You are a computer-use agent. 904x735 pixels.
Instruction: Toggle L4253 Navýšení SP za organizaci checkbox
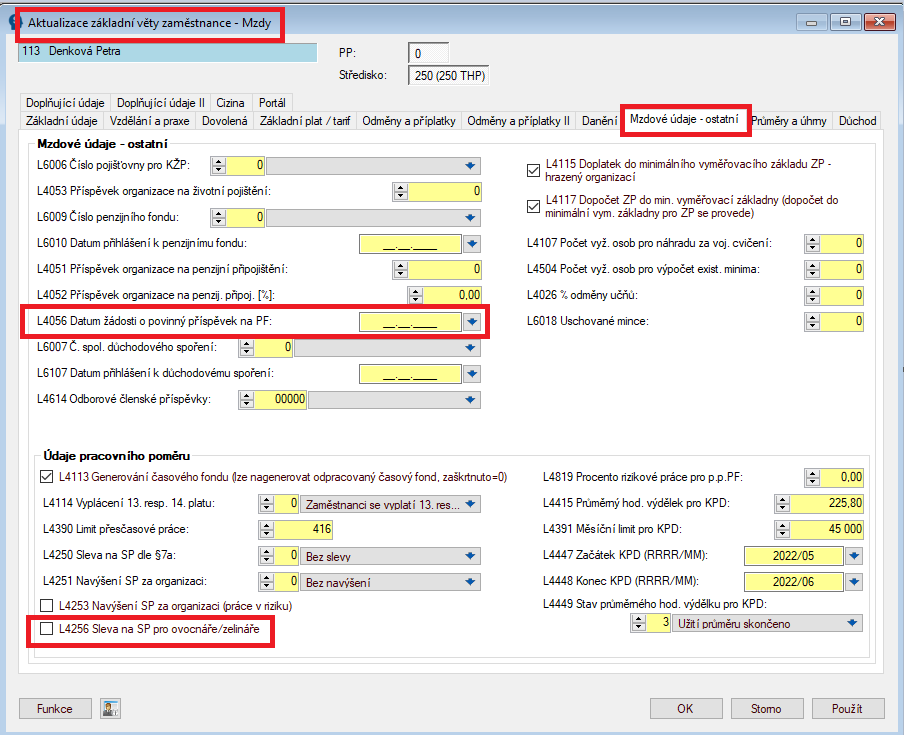click(47, 606)
